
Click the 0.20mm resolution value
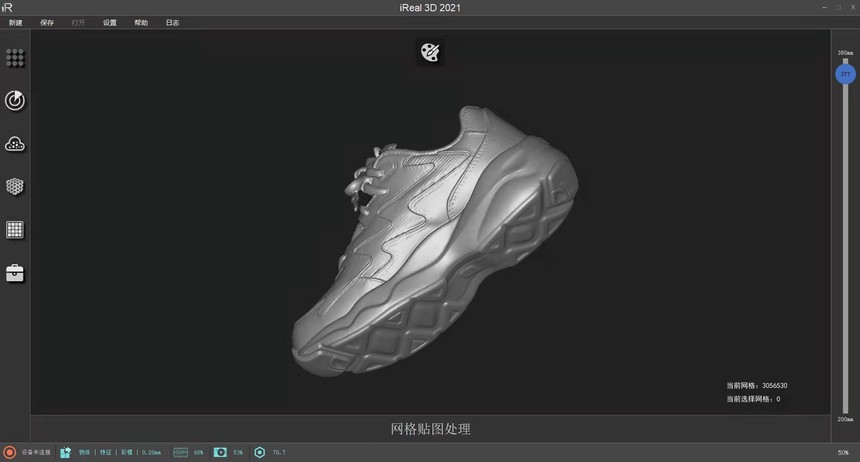151,452
